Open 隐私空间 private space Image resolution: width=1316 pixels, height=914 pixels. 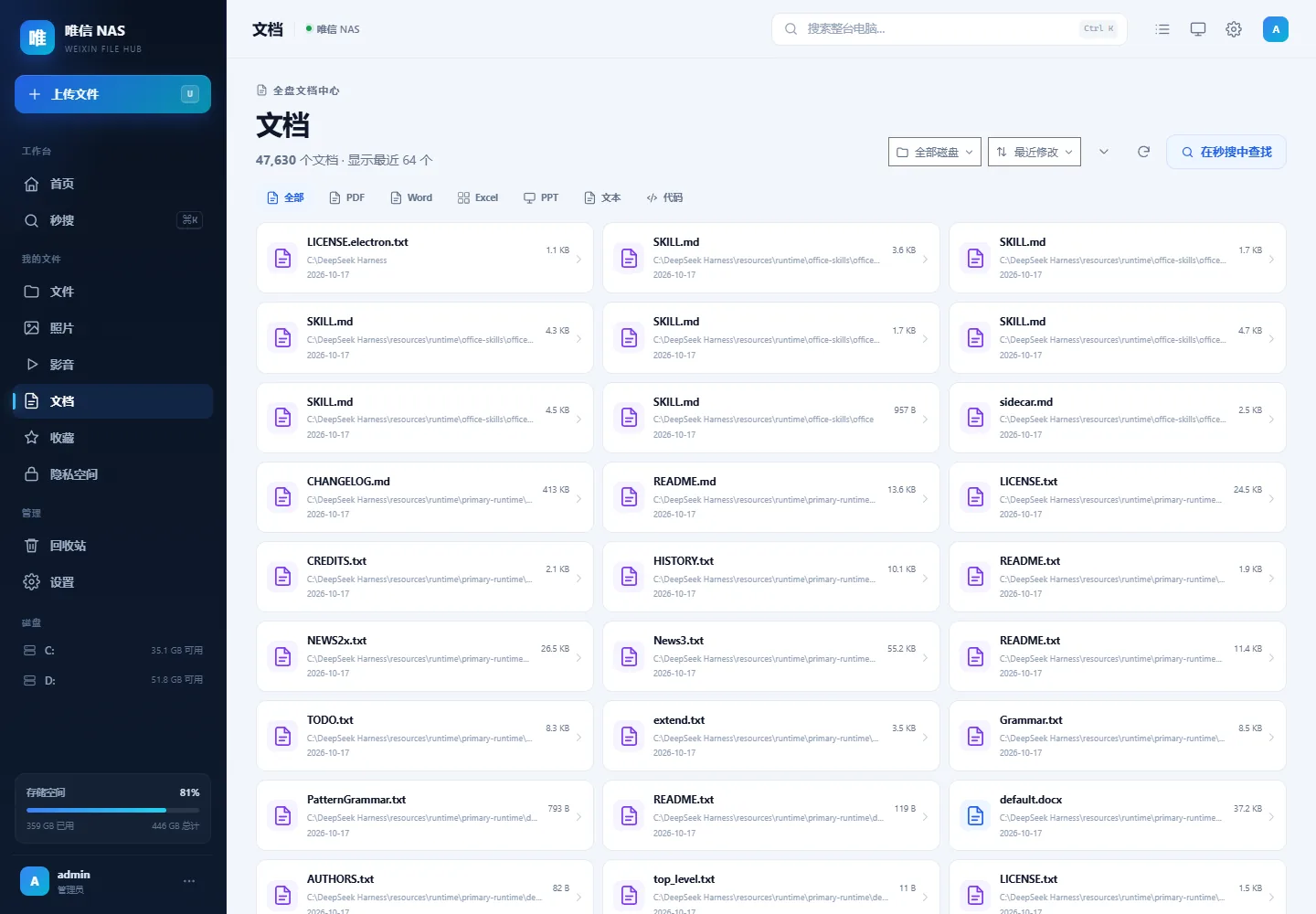(113, 474)
